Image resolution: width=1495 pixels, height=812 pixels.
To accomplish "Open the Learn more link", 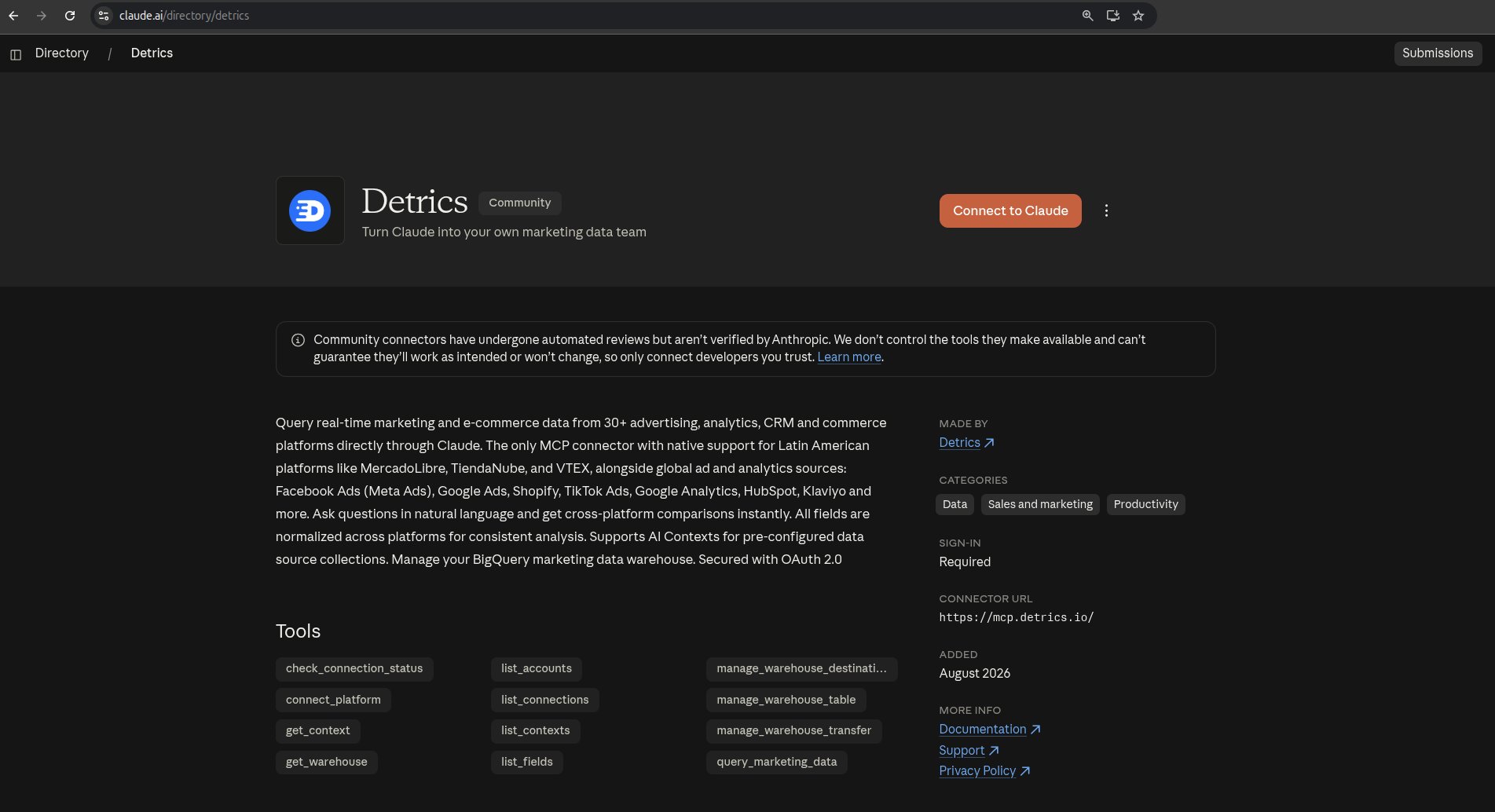I will coord(849,357).
